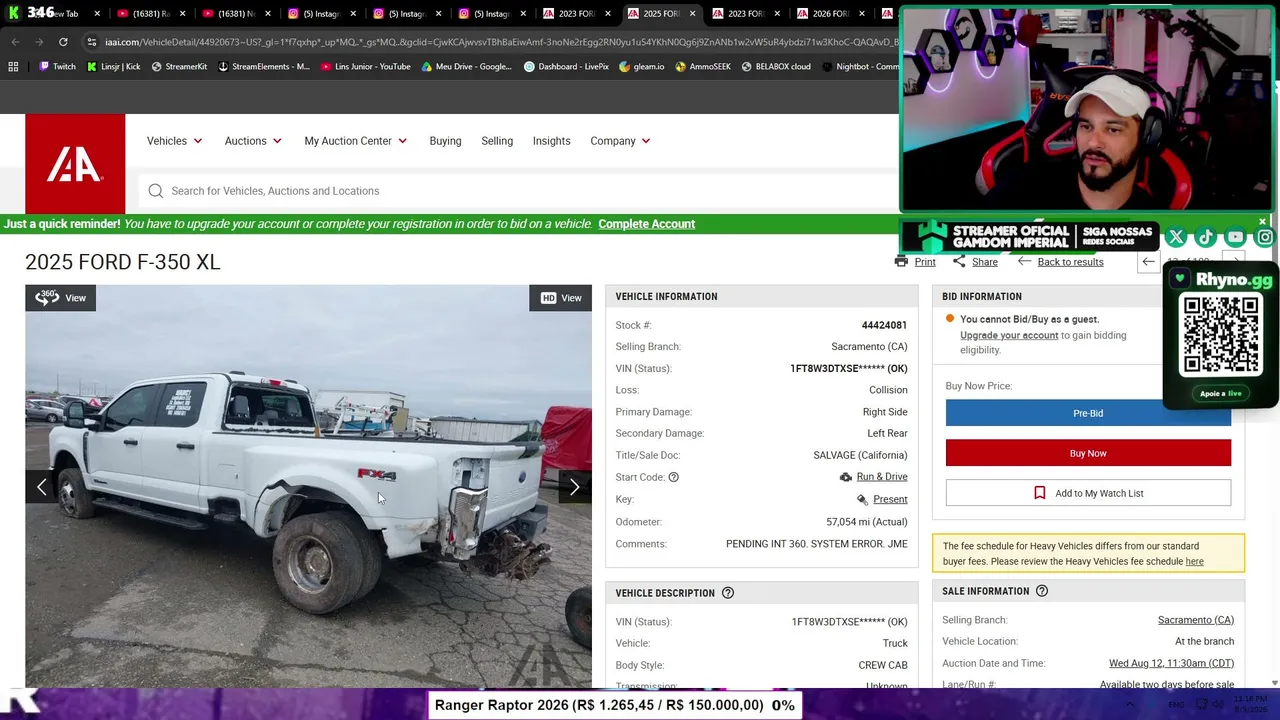Add vehicle to My Watch List

[x=1088, y=493]
